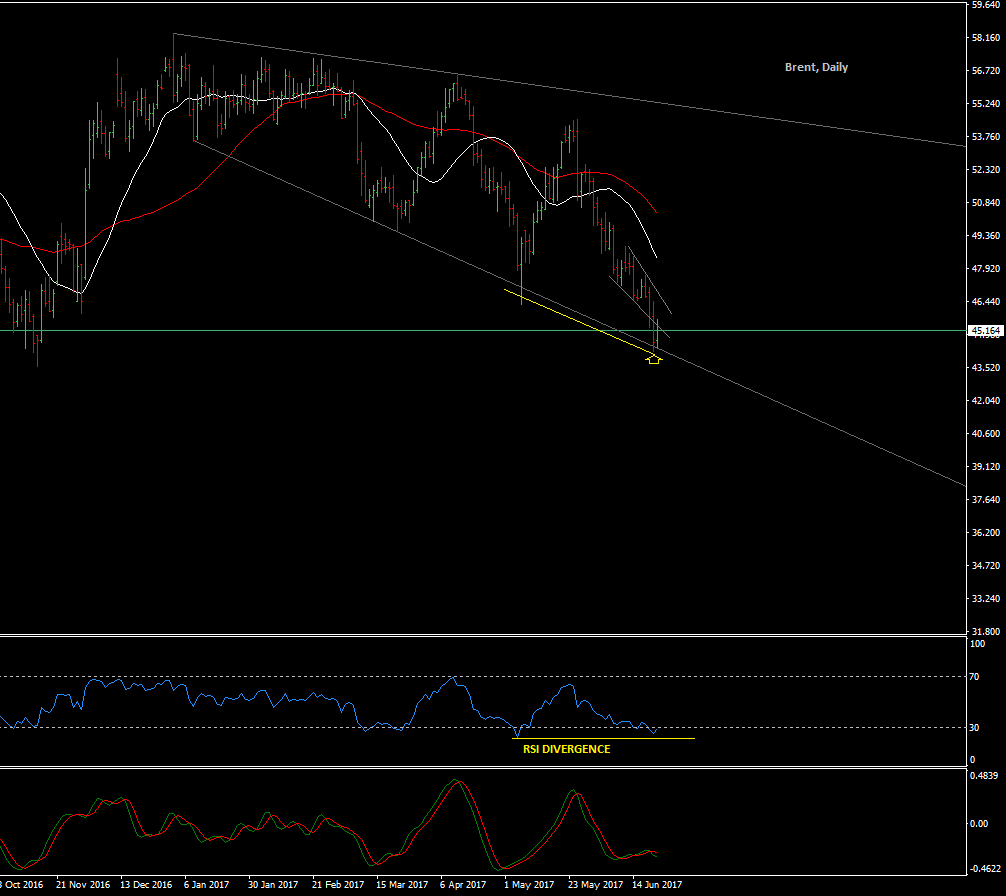Click the 0.00 oscillator zero level label
The width and height of the screenshot is (1006, 896).
(x=978, y=823)
